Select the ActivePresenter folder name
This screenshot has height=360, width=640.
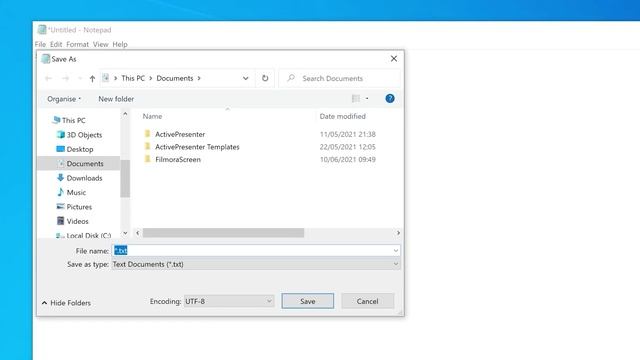click(x=180, y=134)
